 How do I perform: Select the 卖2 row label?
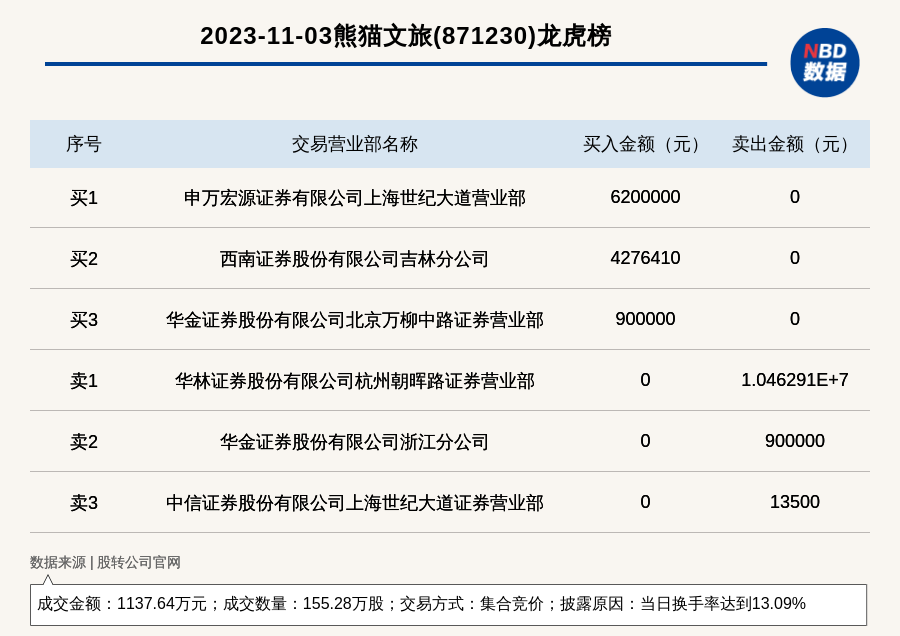(84, 442)
